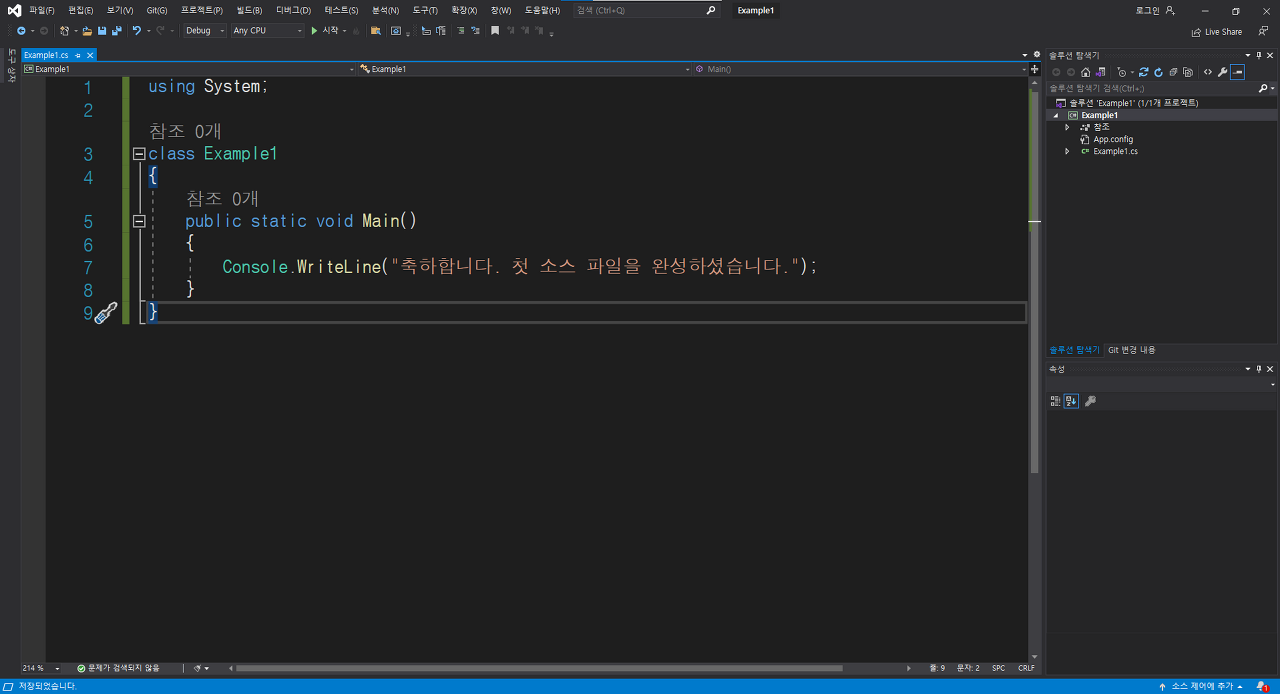Click the CRLF line ending indicator

click(x=1026, y=668)
